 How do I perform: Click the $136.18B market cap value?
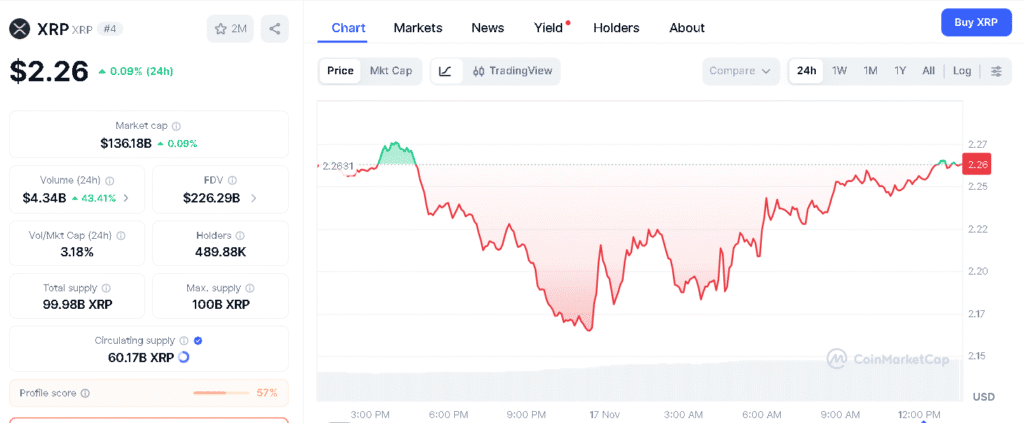point(126,143)
